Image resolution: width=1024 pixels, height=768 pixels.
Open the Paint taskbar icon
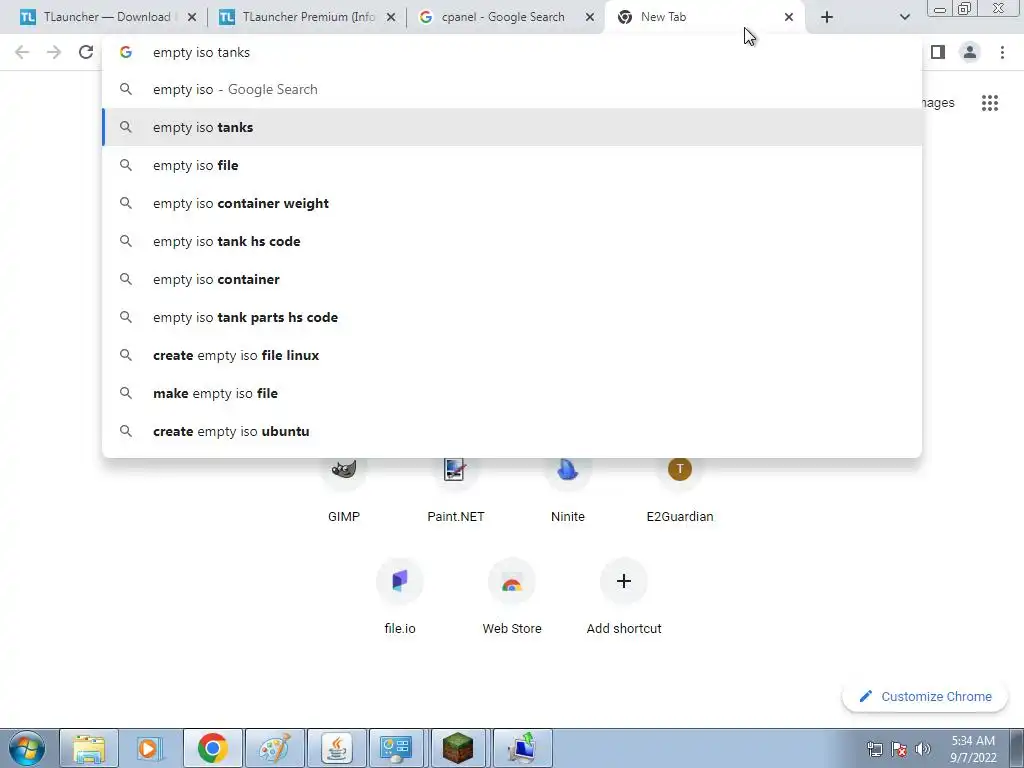click(x=274, y=748)
